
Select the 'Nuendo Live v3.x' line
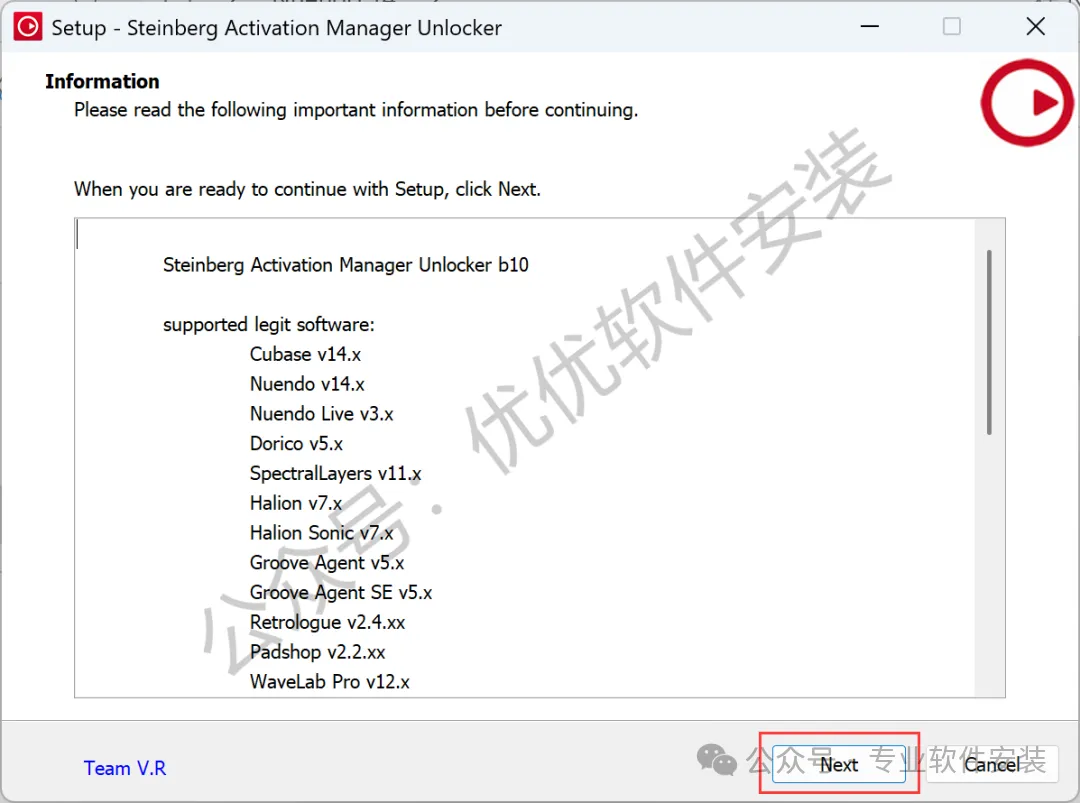(x=322, y=413)
